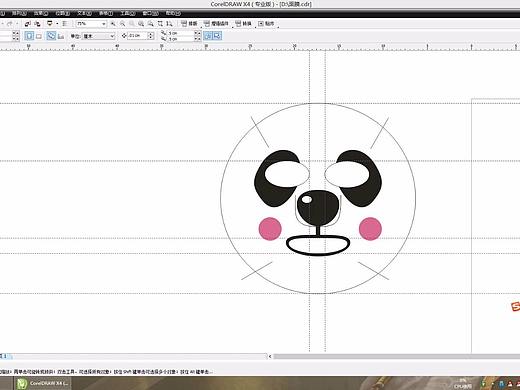
Task: Click the CorelDRAW X4 taskbar button
Action: pos(42,383)
